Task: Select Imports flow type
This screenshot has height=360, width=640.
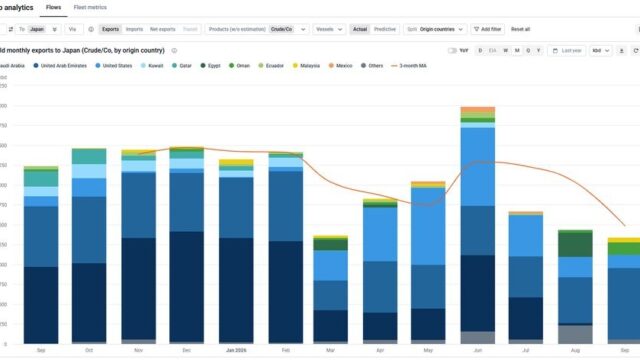Action: point(134,29)
